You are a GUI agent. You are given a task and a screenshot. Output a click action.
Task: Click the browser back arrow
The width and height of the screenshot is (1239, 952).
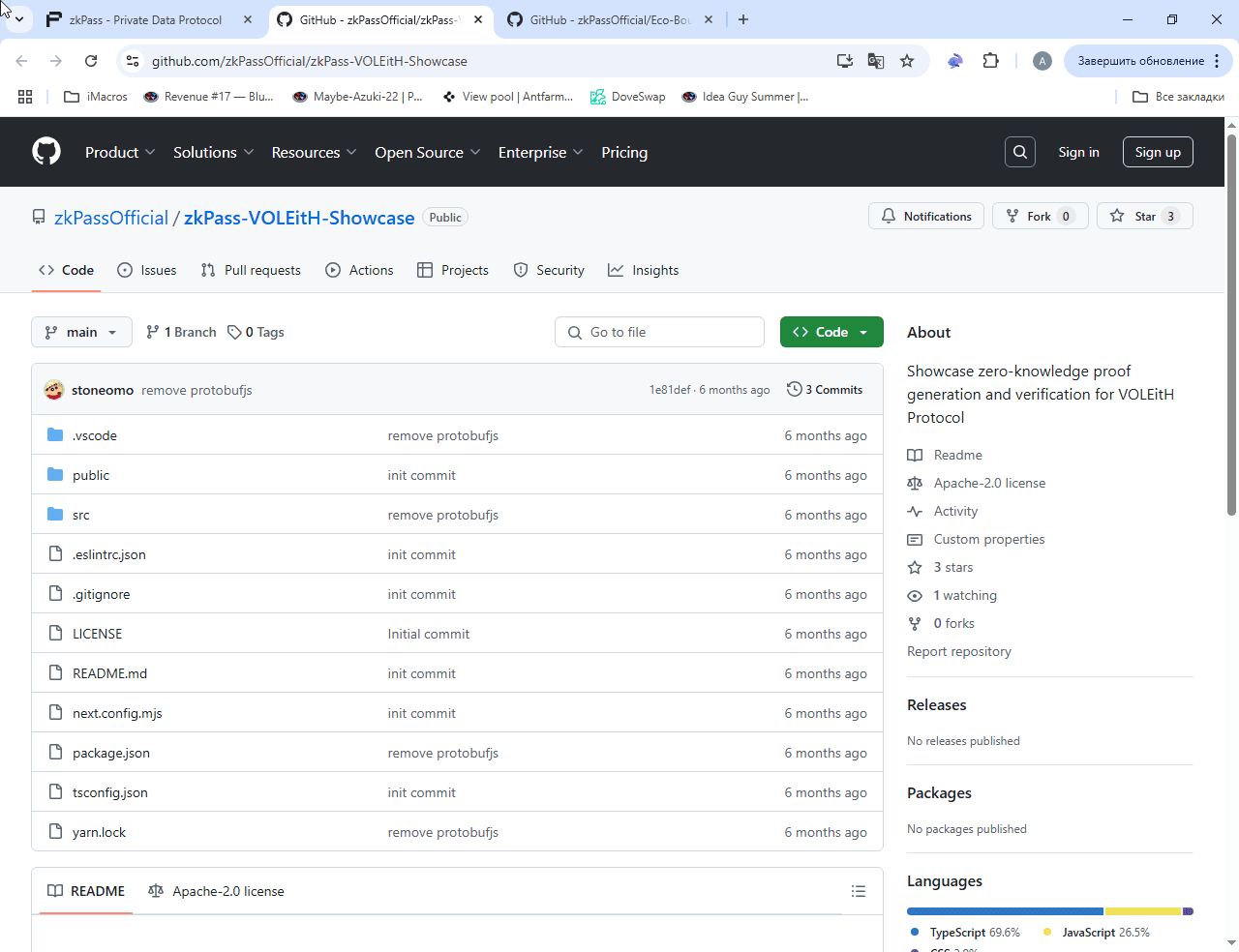pos(21,61)
